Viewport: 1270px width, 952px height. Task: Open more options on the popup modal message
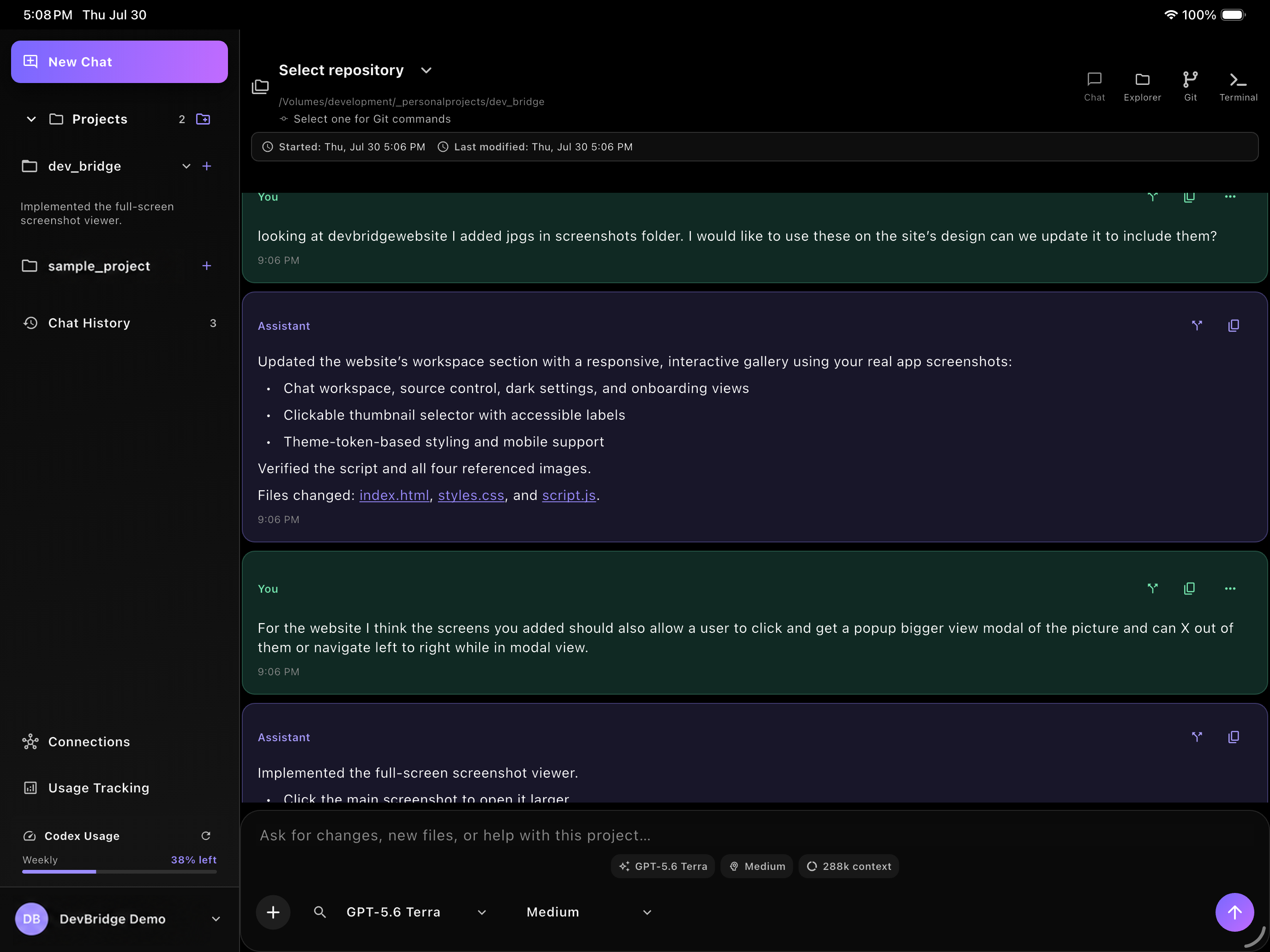point(1230,588)
